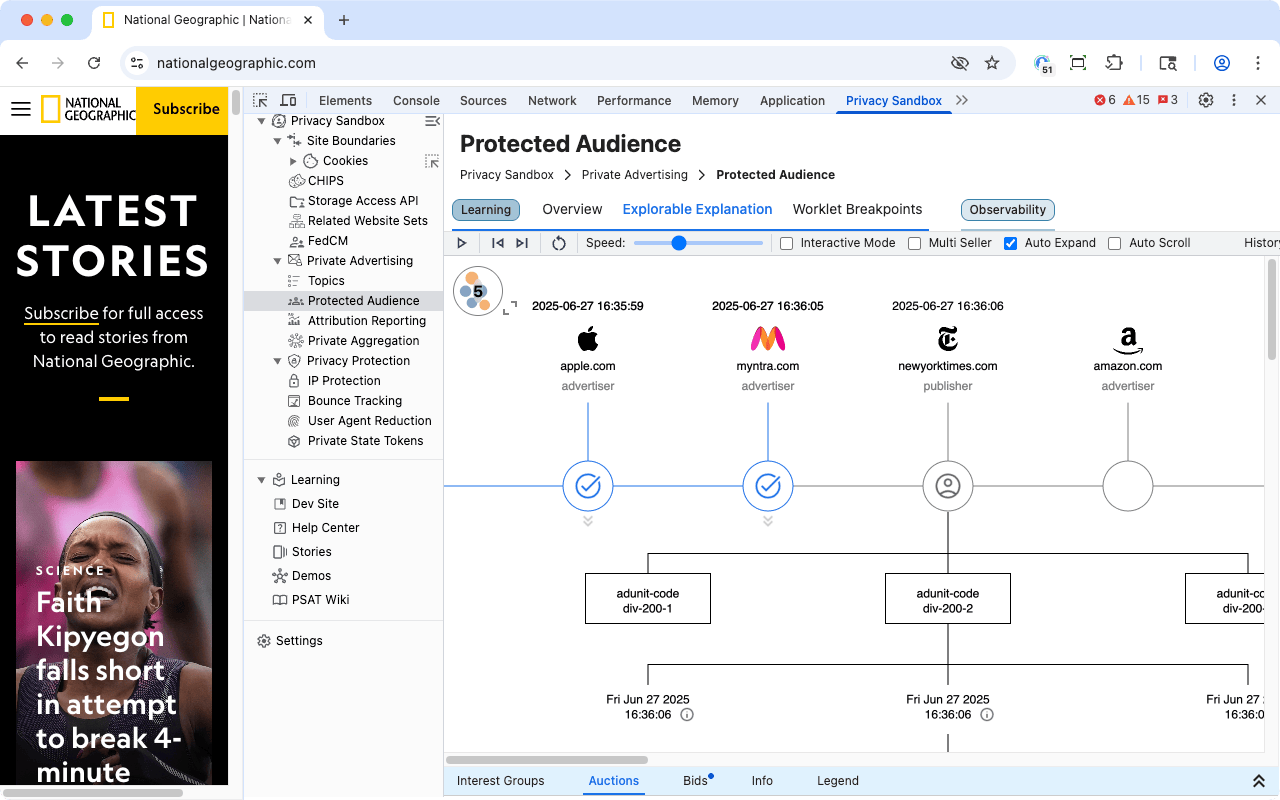Collapse the Learning section

click(x=261, y=479)
